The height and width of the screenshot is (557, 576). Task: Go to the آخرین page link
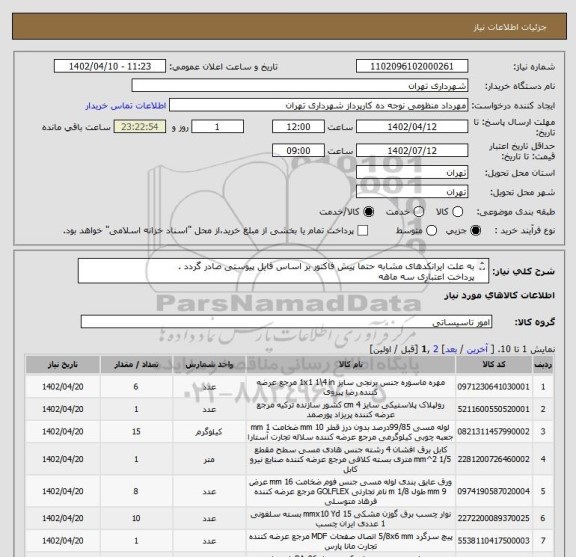477,349
